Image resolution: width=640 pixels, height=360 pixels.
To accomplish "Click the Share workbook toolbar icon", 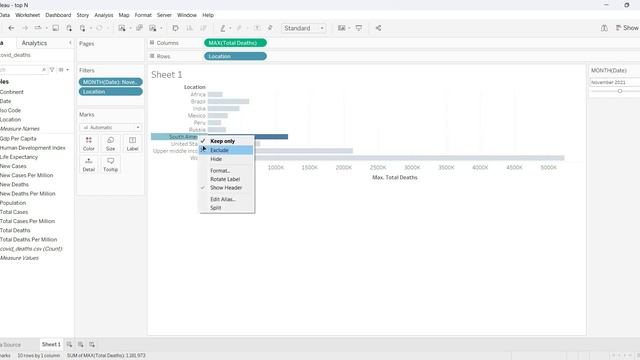I will coord(378,28).
